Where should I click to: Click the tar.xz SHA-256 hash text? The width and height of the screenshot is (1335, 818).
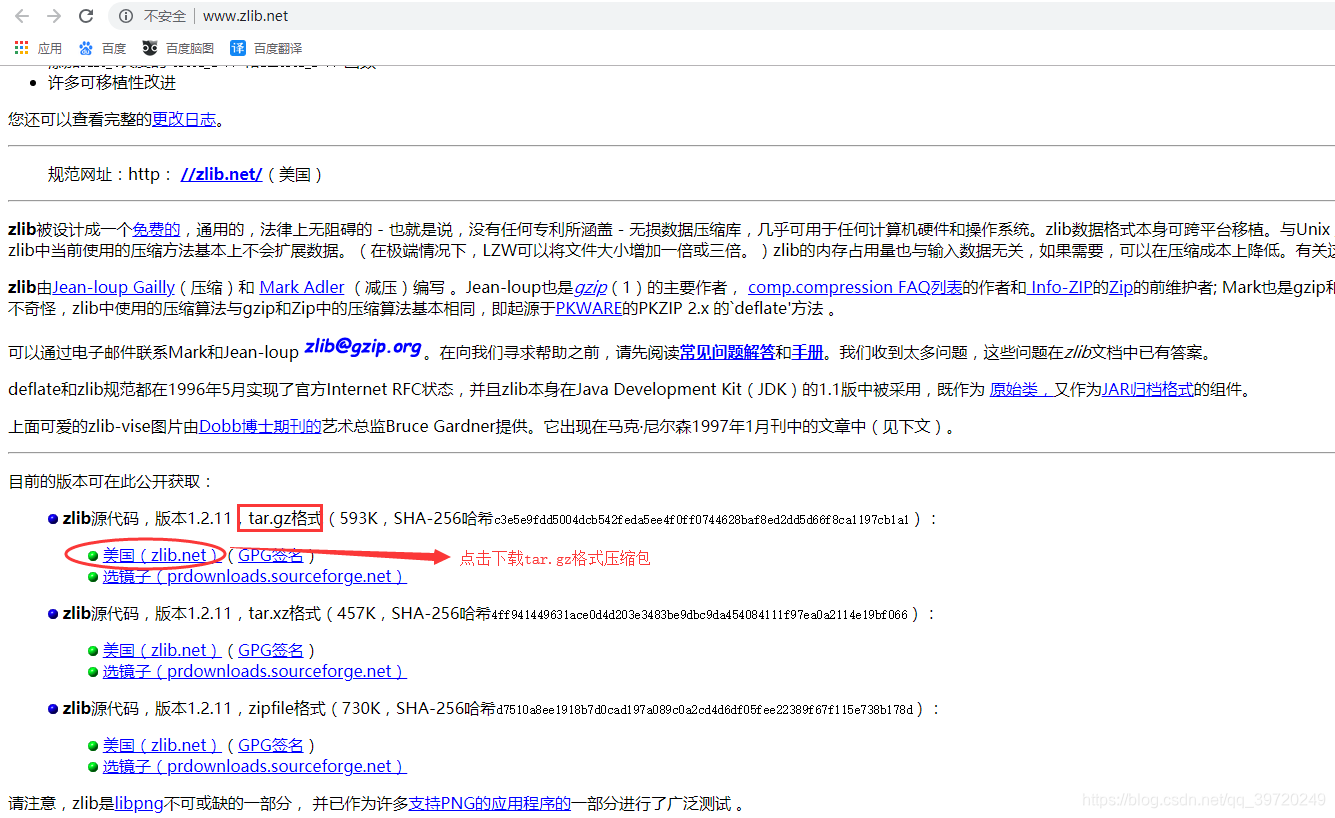point(700,615)
